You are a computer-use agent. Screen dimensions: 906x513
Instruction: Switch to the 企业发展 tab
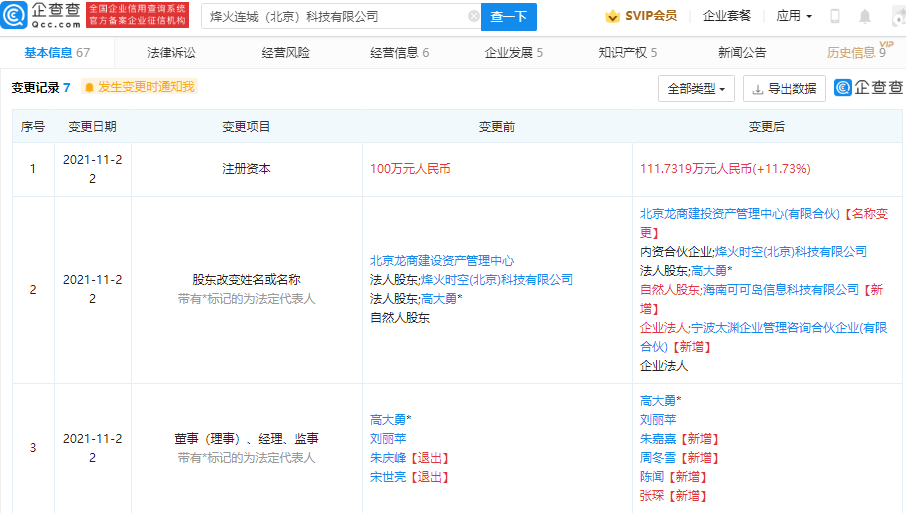click(x=514, y=53)
